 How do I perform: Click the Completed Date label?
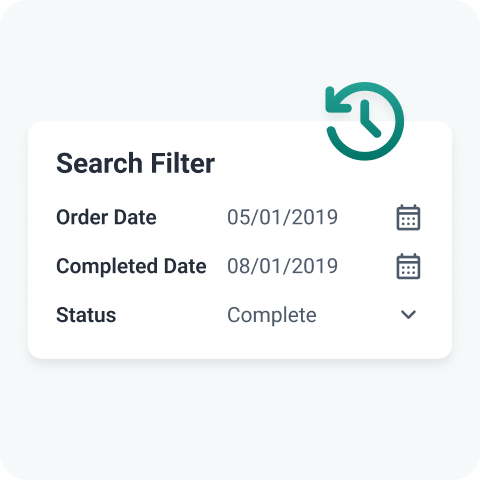[x=131, y=266]
